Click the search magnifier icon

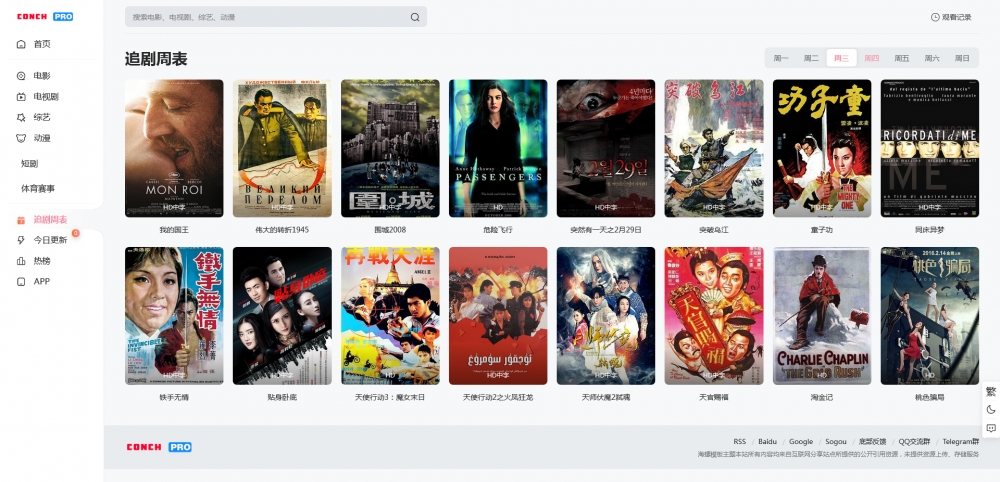pyautogui.click(x=415, y=17)
